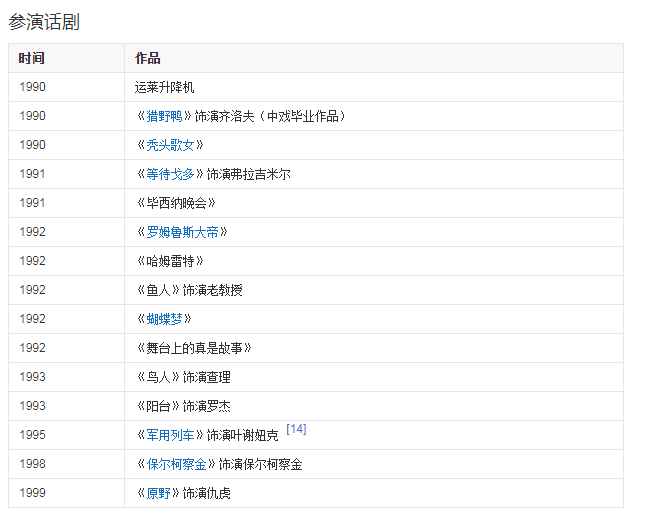650x516 pixels.
Task: Follow the 罗姆鲁斯大帝 link
Action: tap(182, 232)
